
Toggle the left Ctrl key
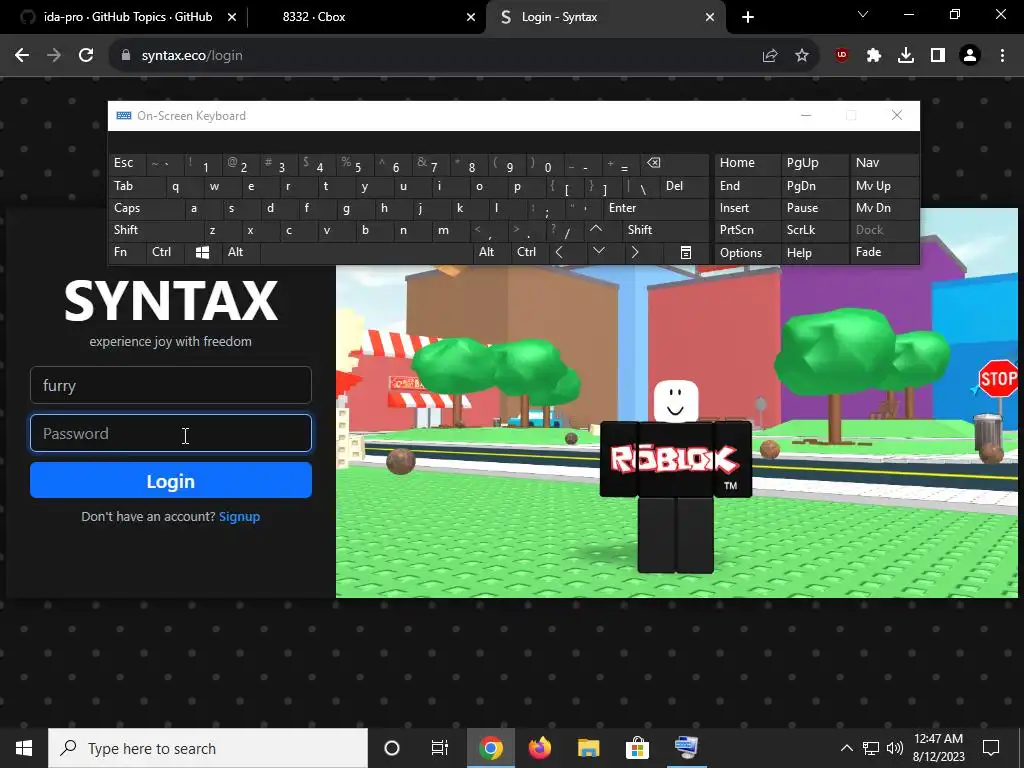165,253
